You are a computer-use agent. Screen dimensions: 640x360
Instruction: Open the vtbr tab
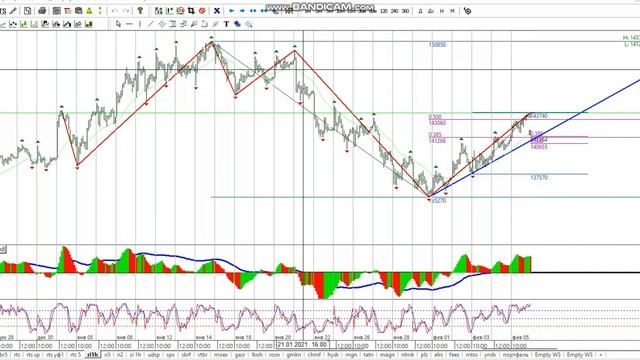coord(202,355)
